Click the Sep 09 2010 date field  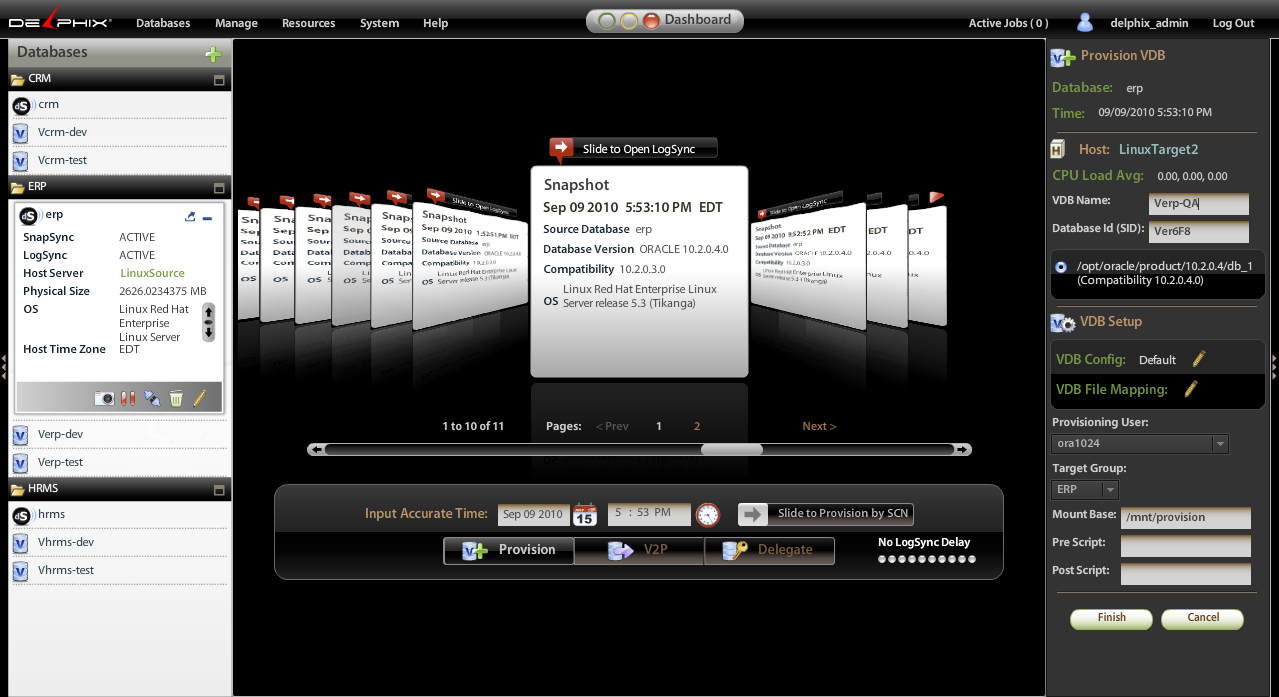[534, 514]
